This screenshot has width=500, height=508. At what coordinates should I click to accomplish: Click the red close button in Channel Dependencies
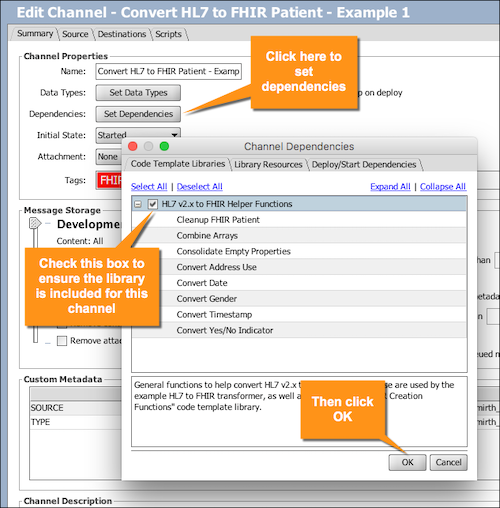pyautogui.click(x=133, y=146)
